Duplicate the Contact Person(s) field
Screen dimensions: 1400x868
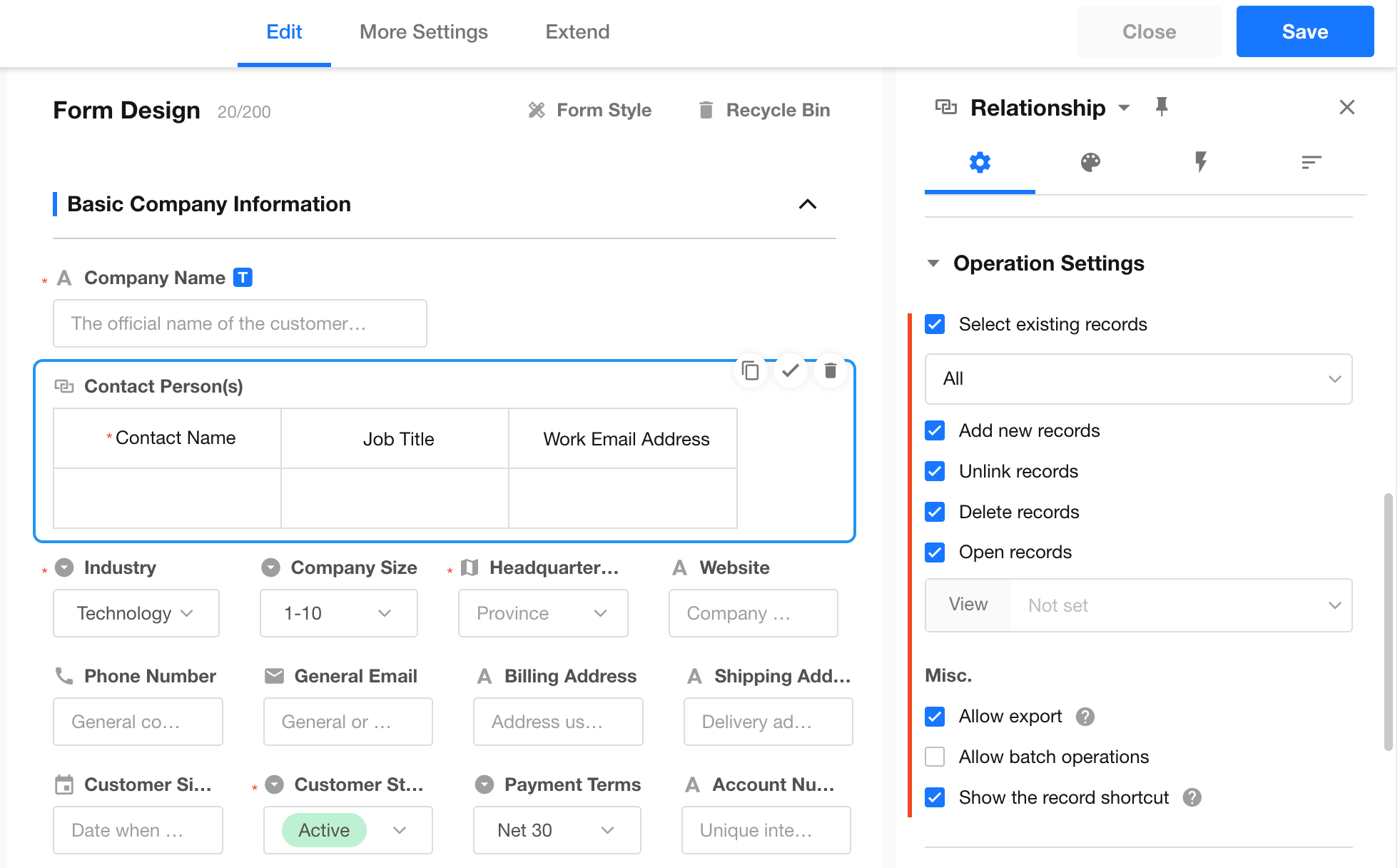750,370
